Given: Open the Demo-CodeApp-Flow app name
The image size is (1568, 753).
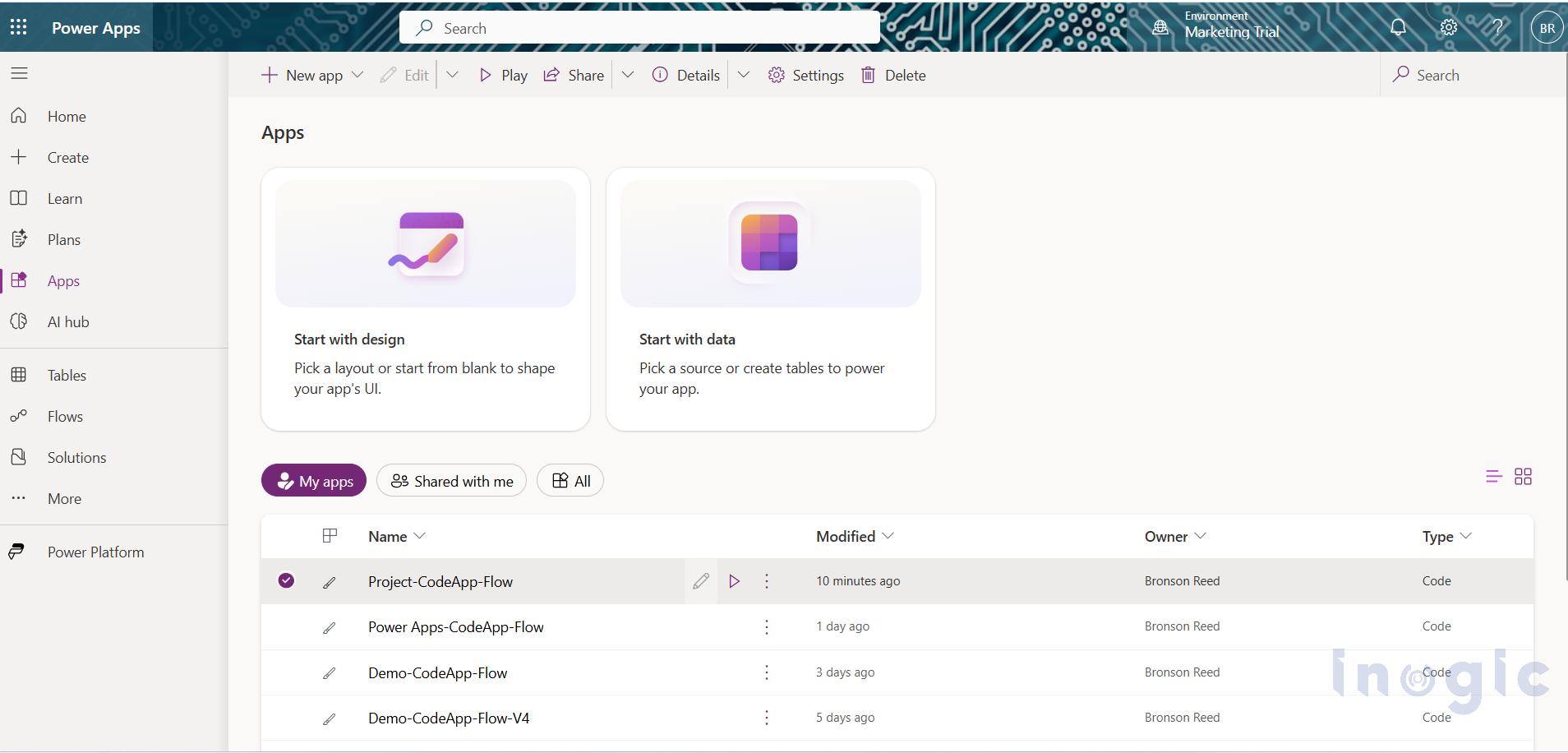Looking at the screenshot, I should 438,673.
